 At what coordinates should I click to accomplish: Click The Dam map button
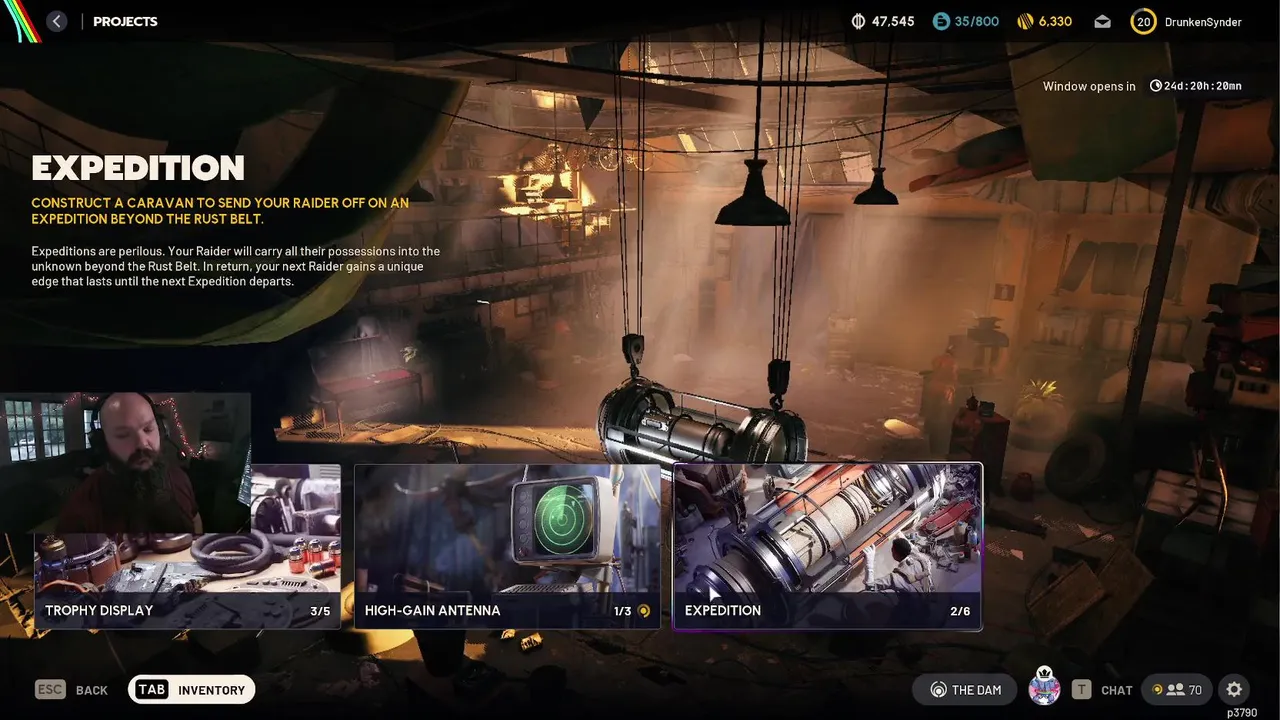[x=964, y=689]
